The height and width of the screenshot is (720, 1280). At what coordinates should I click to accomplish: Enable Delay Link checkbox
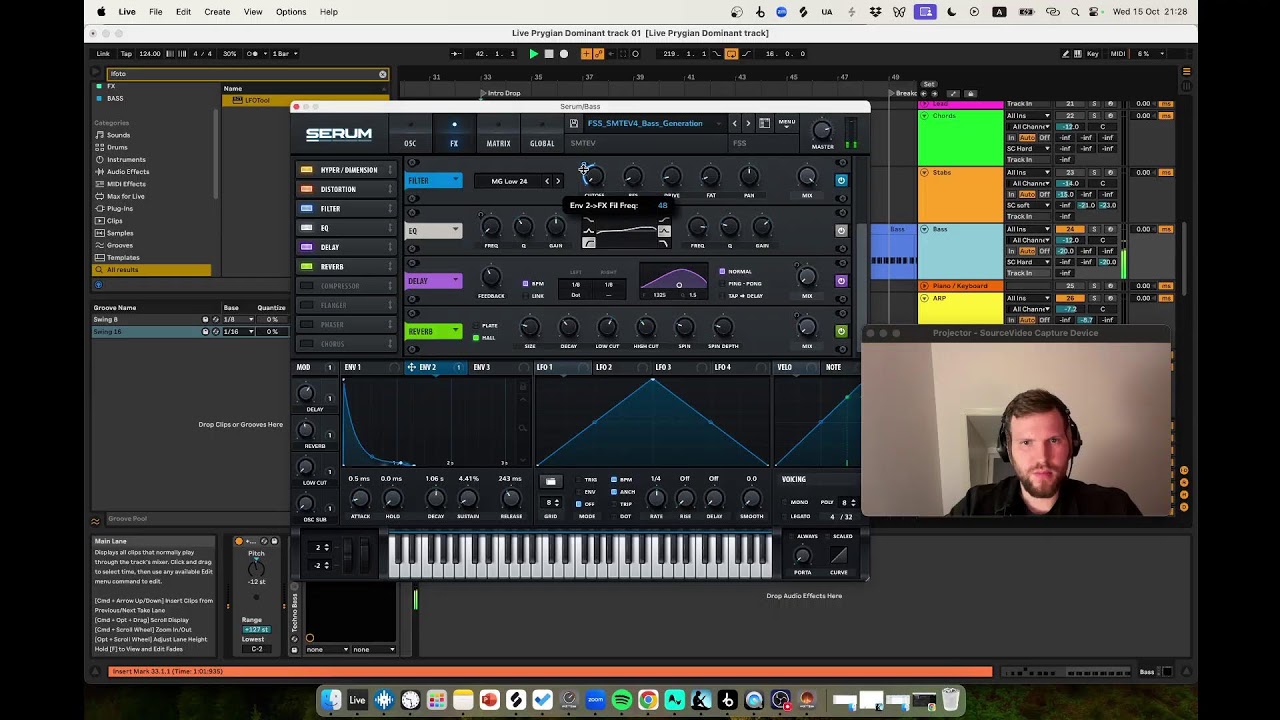pos(525,296)
